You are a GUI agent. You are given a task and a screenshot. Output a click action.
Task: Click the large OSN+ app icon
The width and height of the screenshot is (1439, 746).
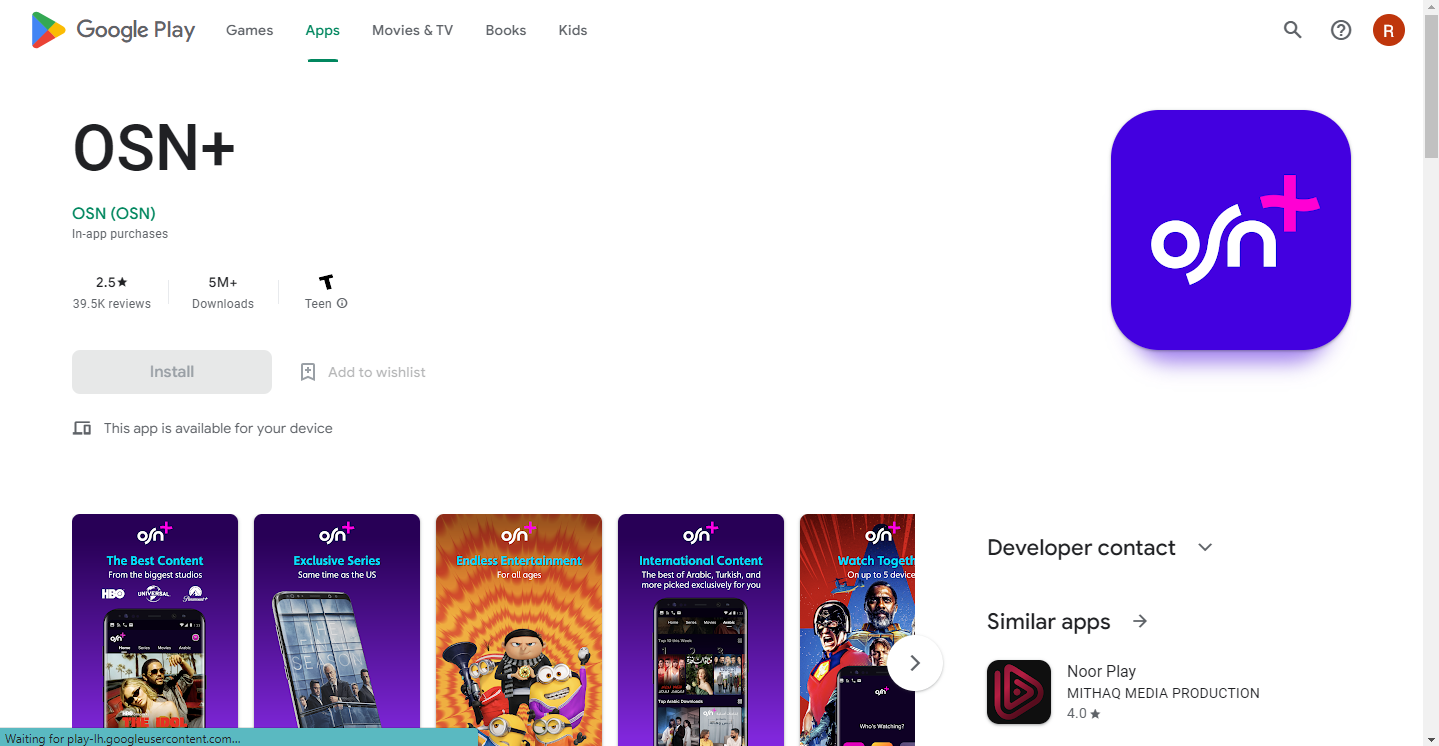tap(1231, 230)
